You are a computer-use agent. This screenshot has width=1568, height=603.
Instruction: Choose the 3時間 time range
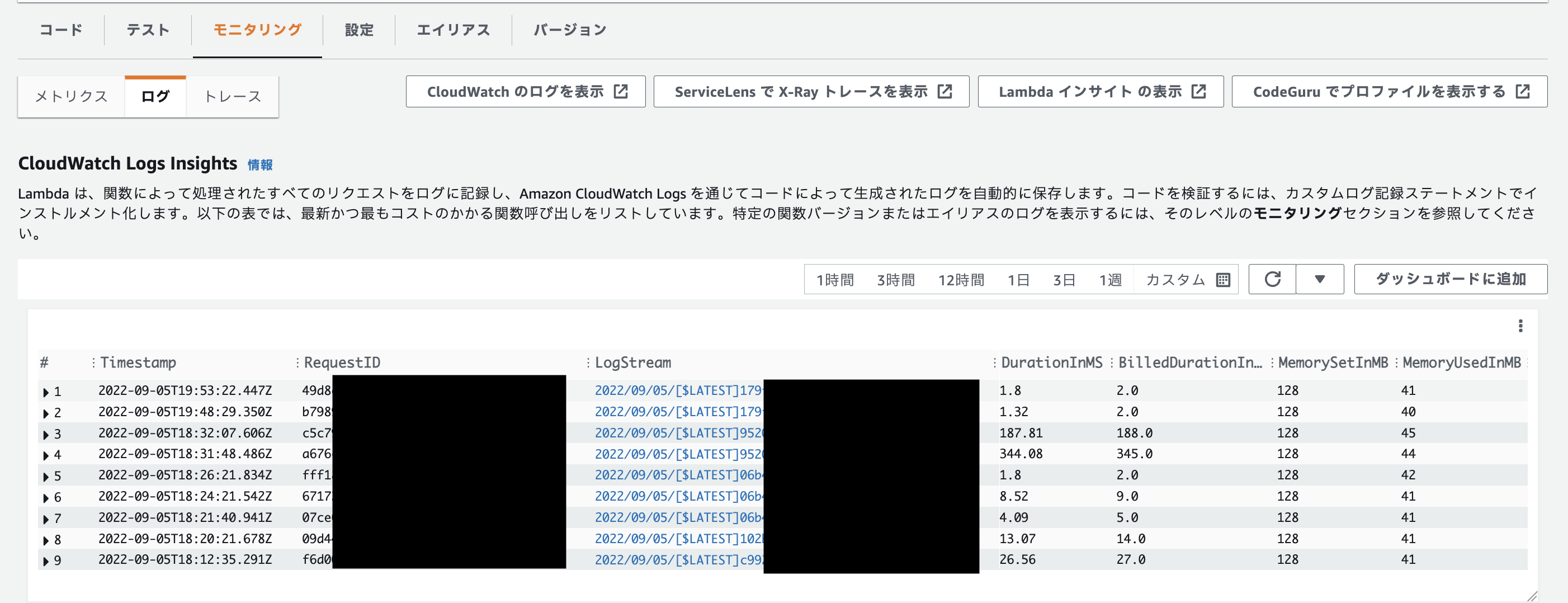896,280
